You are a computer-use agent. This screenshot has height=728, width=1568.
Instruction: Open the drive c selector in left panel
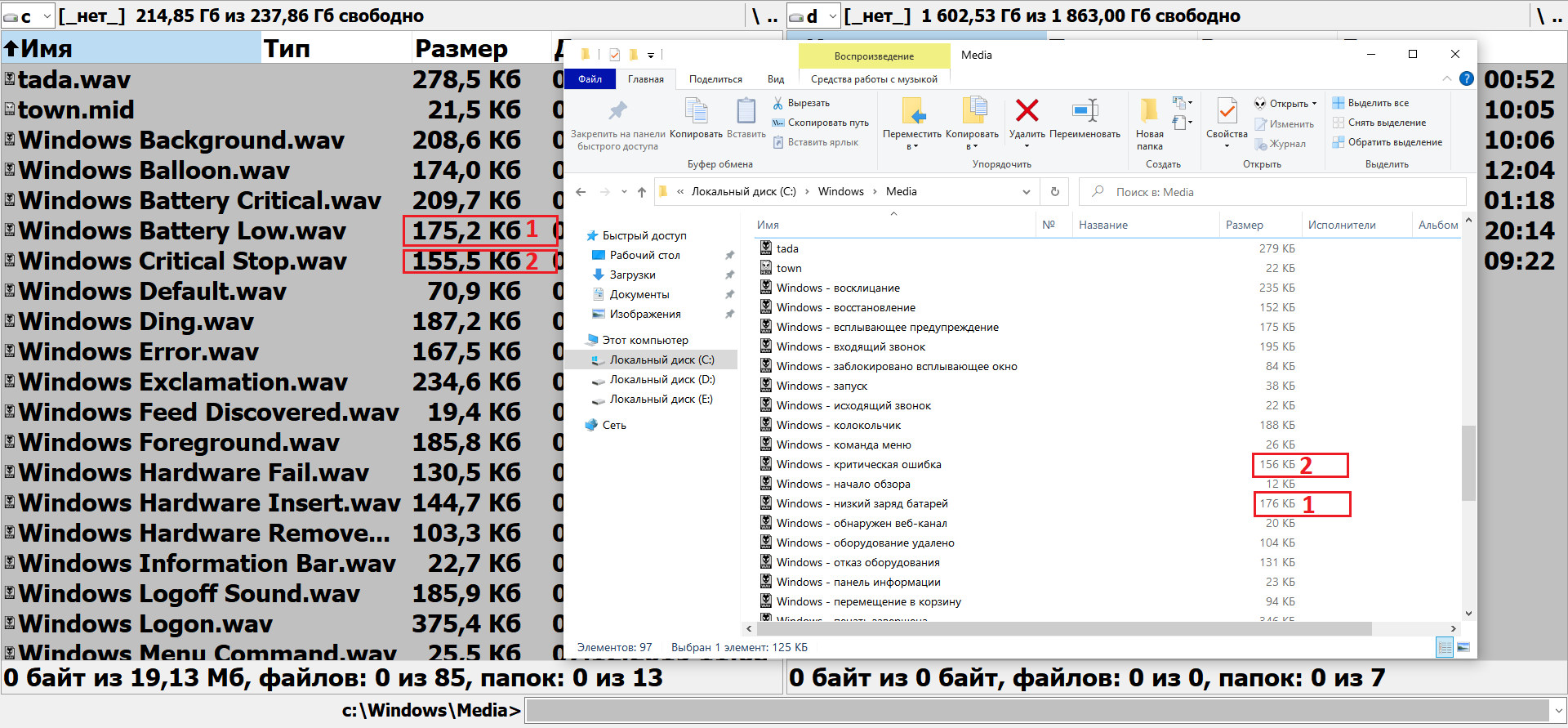[x=29, y=16]
